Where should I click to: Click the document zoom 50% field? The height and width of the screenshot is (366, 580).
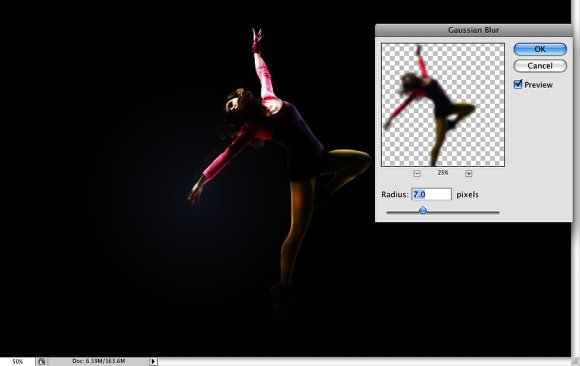pos(17,362)
